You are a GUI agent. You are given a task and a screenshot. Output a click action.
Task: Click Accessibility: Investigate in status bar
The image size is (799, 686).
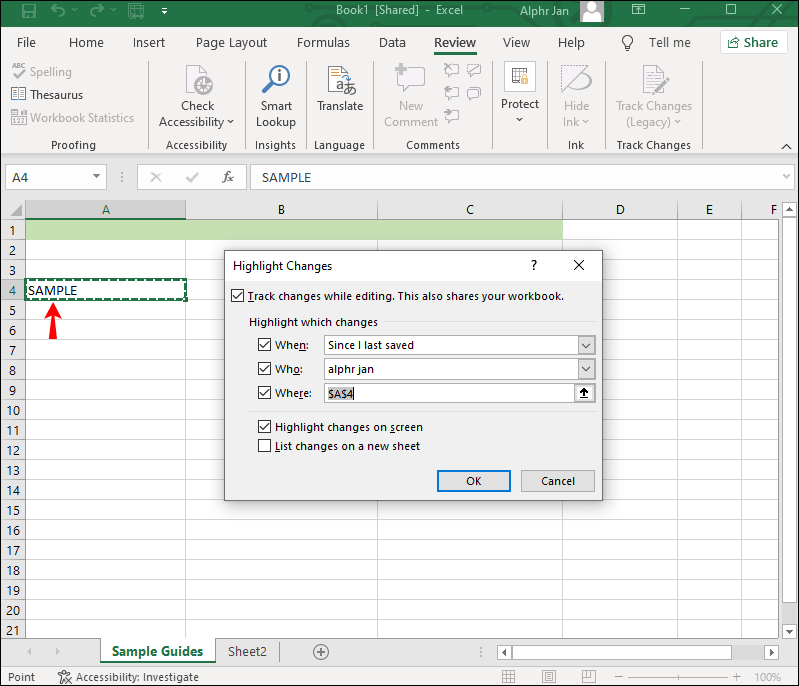(128, 677)
